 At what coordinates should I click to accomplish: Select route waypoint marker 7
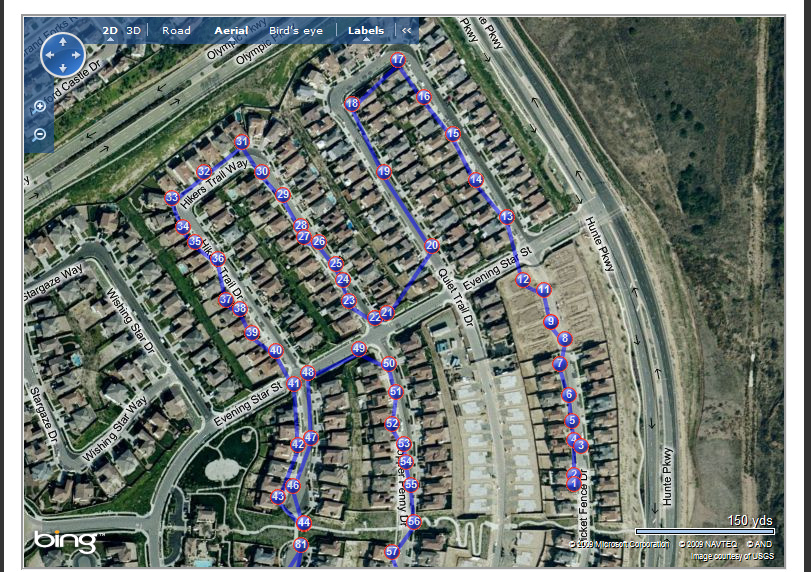click(560, 364)
